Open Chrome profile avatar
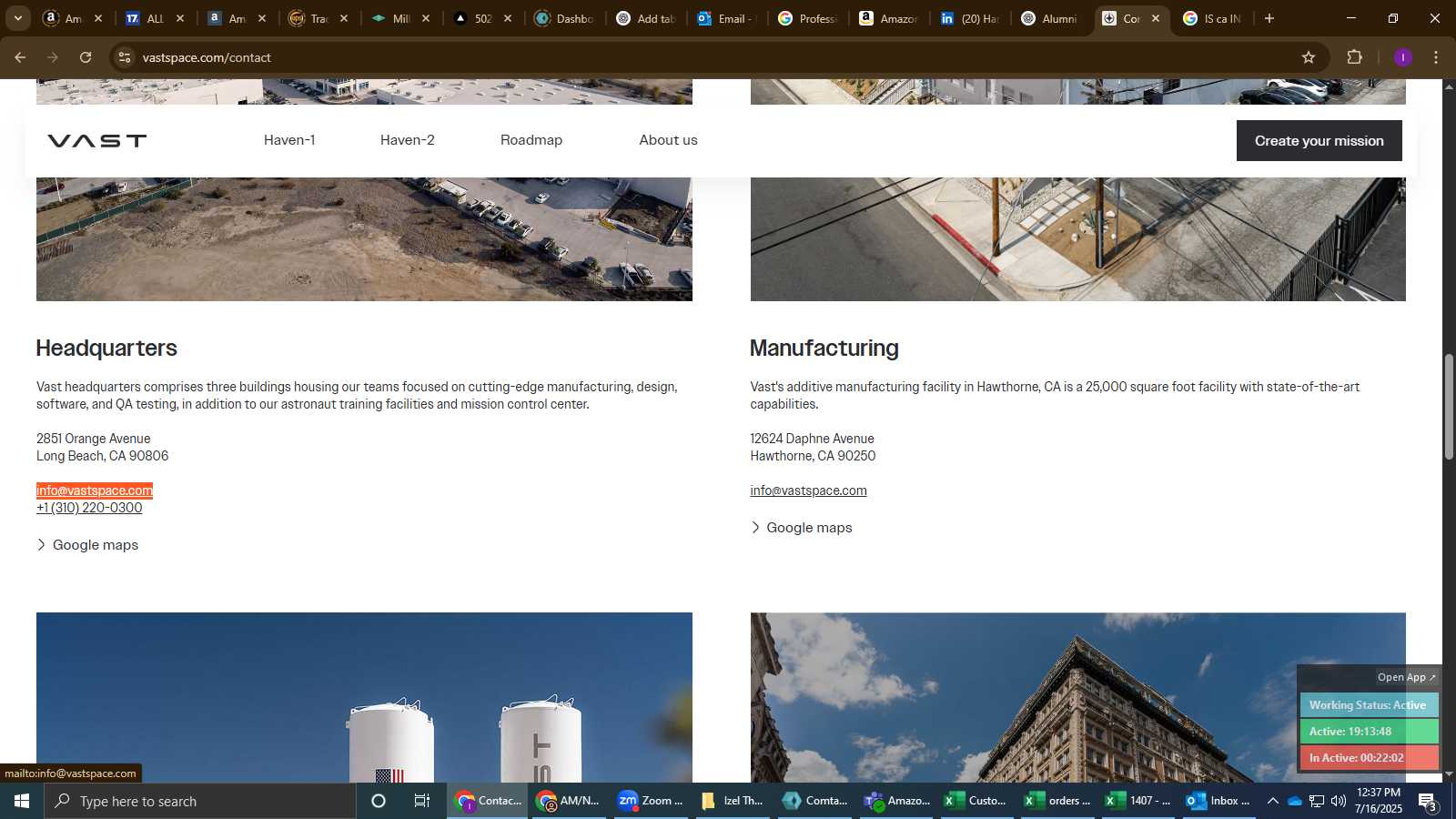1456x819 pixels. 1403,57
